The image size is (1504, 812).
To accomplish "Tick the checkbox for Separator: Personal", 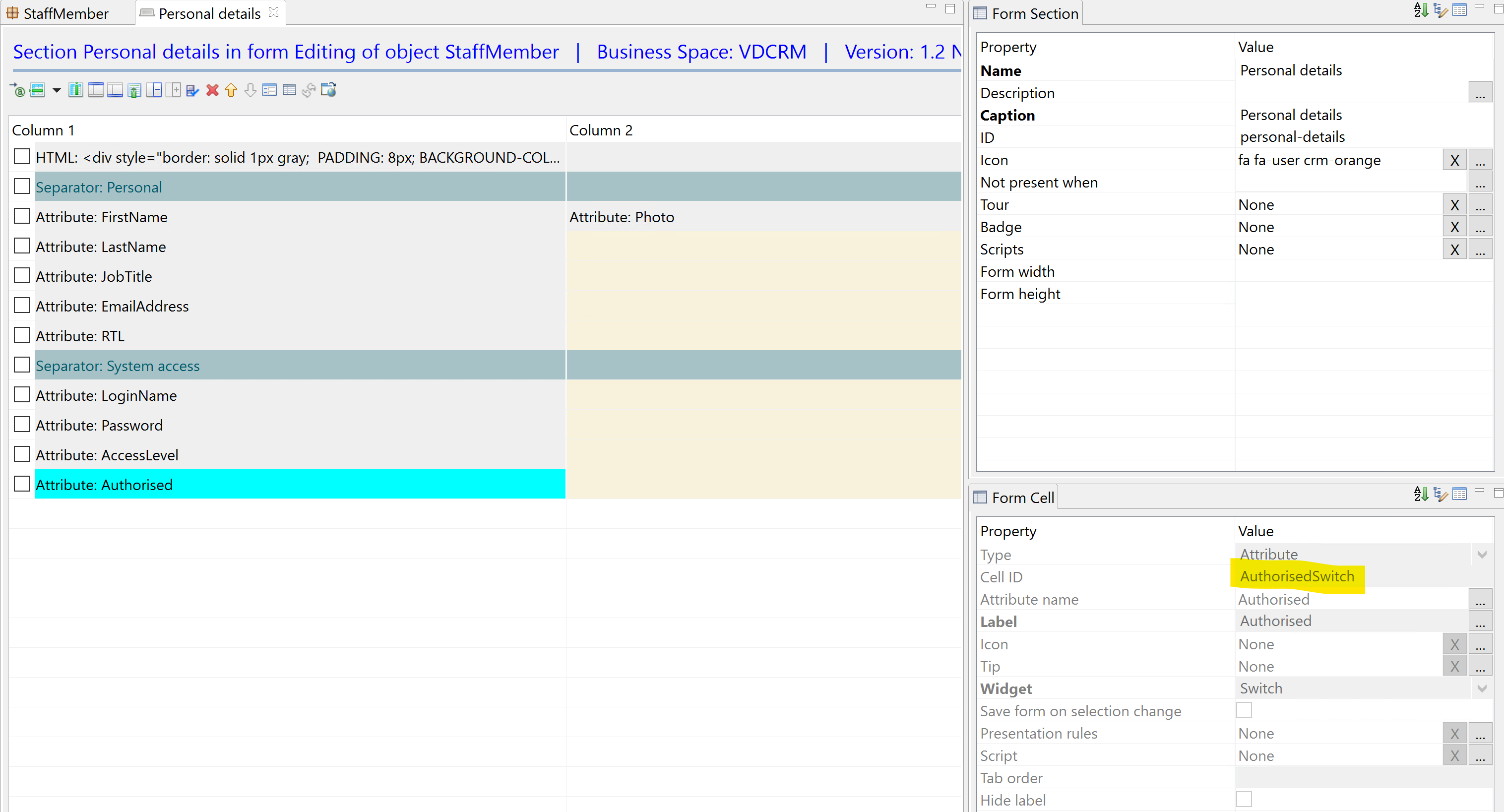I will 22,187.
